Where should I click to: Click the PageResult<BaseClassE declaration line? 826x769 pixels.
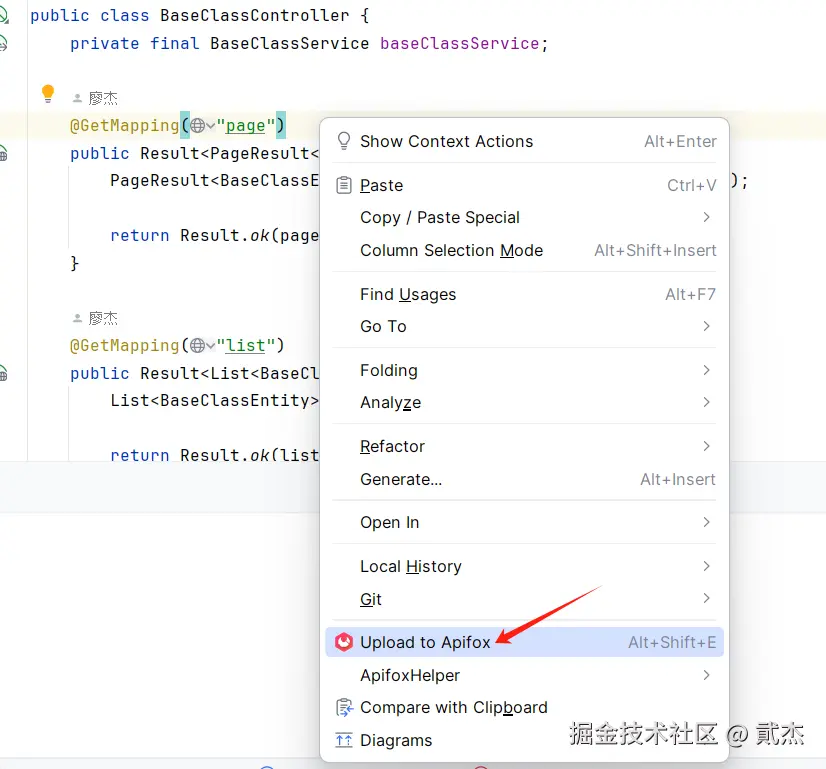(x=214, y=180)
